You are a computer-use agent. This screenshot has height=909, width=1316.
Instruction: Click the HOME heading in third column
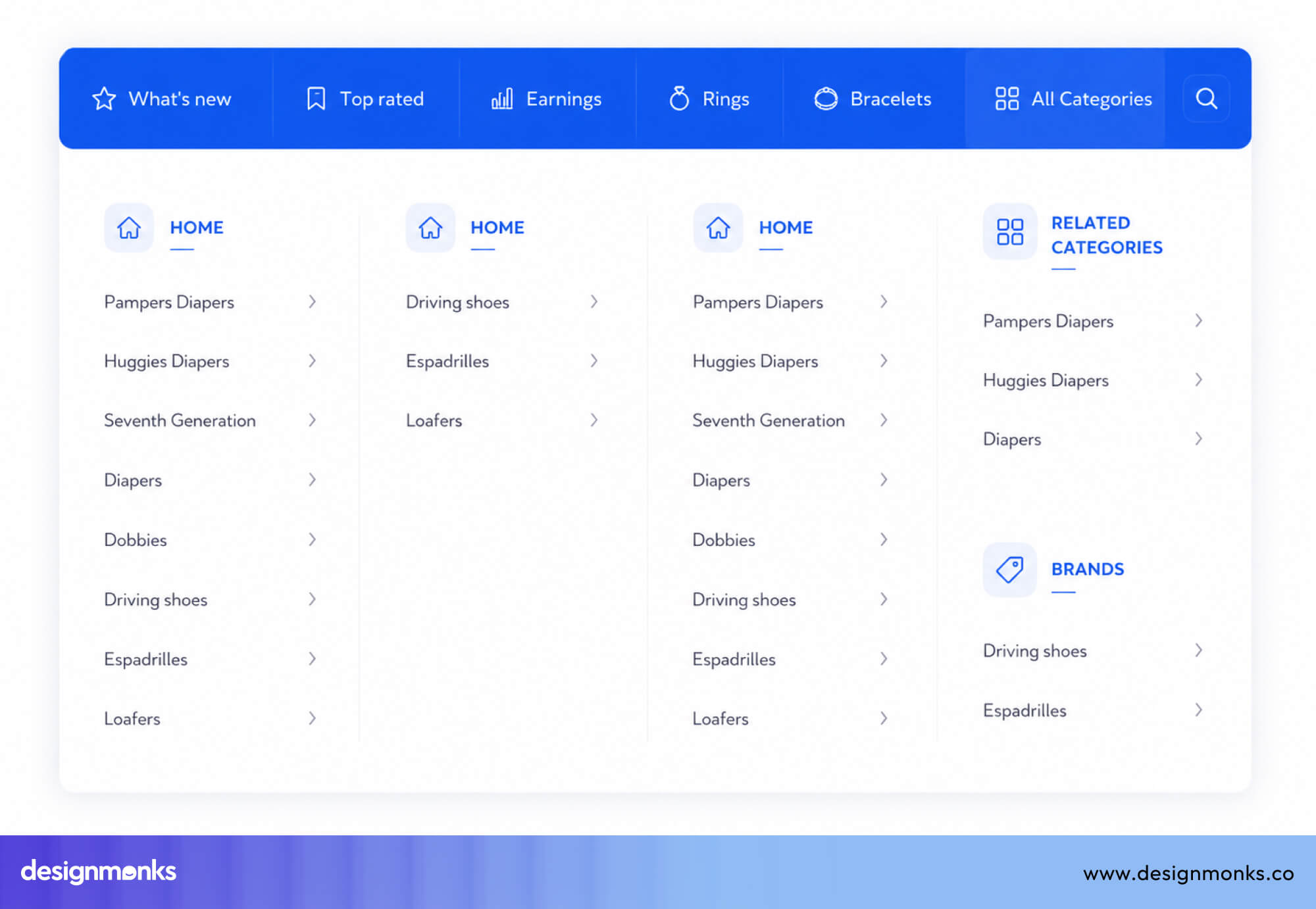tap(786, 228)
